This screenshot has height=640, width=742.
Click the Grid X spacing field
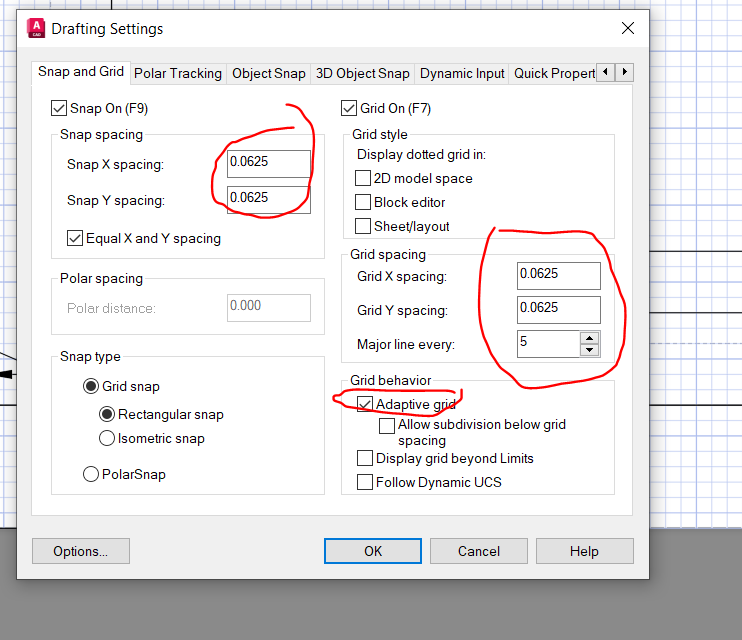click(559, 276)
